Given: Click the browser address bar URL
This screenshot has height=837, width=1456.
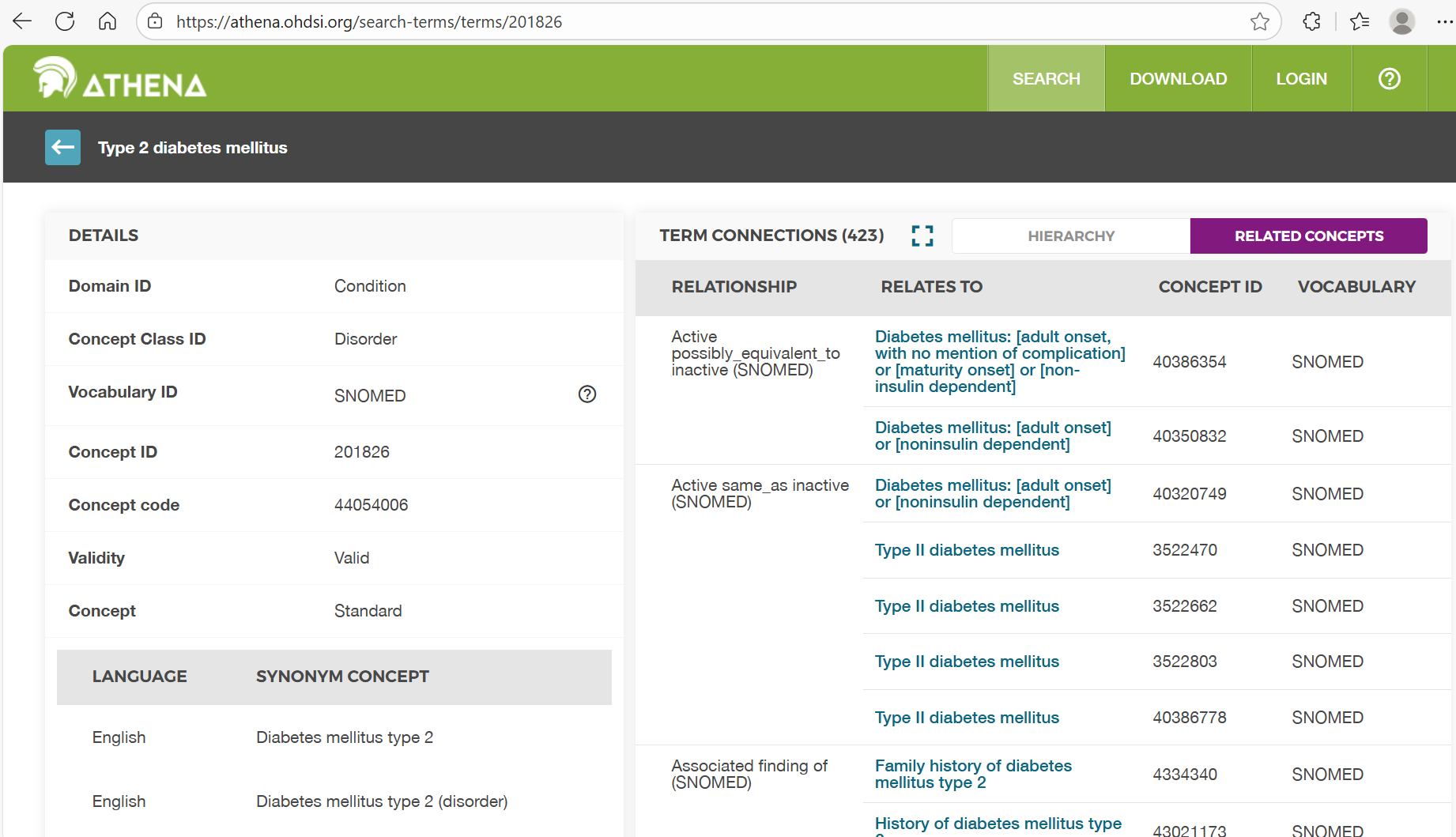Looking at the screenshot, I should pos(369,22).
